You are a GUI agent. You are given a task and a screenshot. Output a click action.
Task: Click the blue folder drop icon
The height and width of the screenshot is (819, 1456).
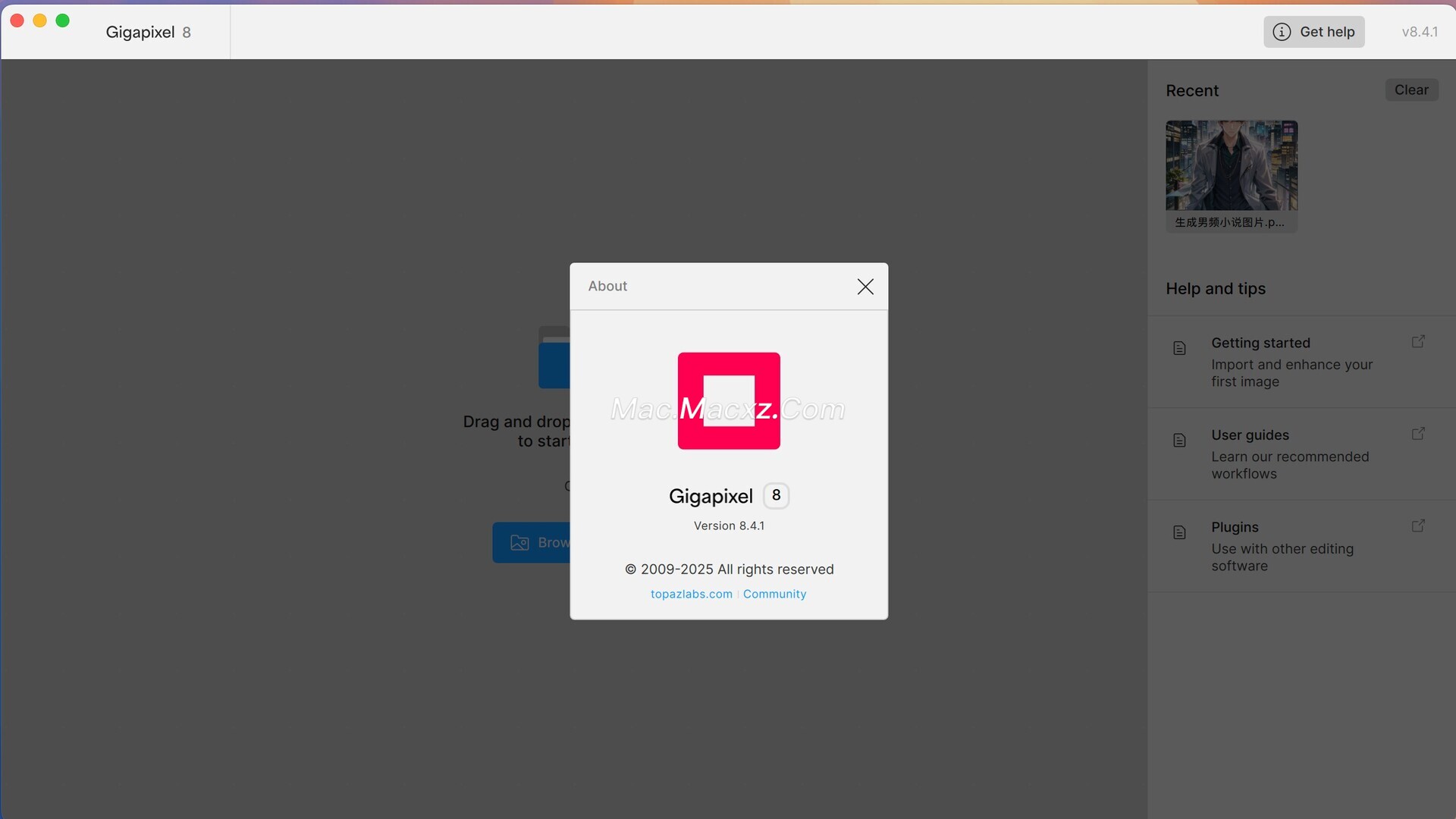554,358
